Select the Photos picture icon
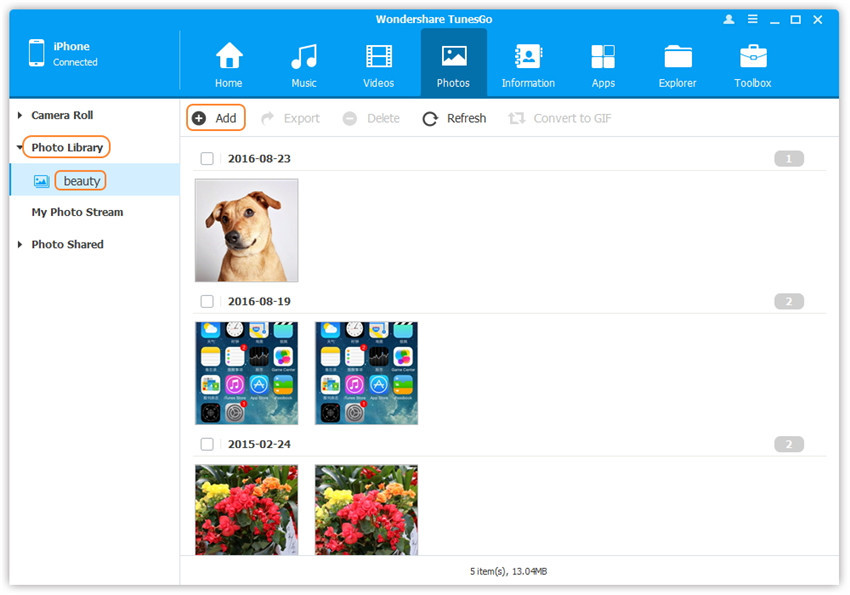Screen dimensions: 850x595 (x=453, y=56)
